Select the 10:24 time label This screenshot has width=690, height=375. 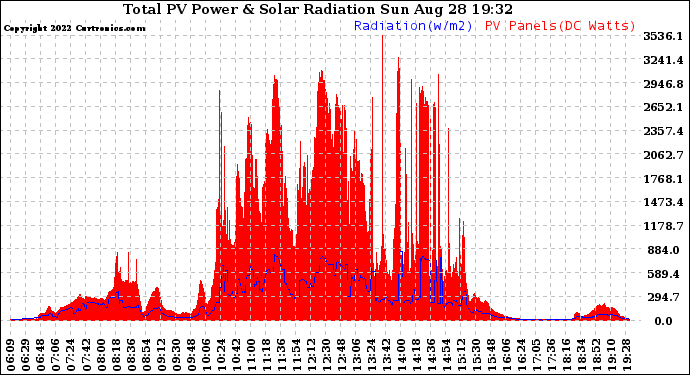pyautogui.click(x=221, y=355)
